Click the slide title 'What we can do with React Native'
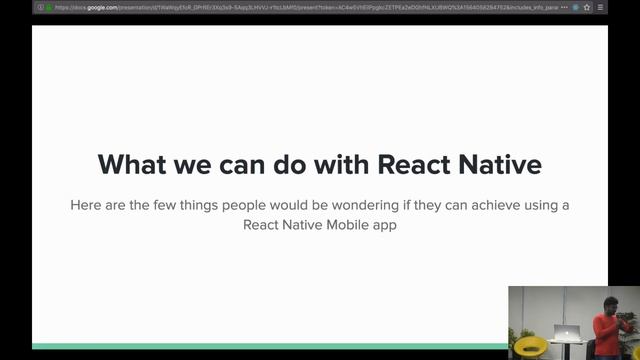This screenshot has height=360, width=640. pyautogui.click(x=320, y=164)
